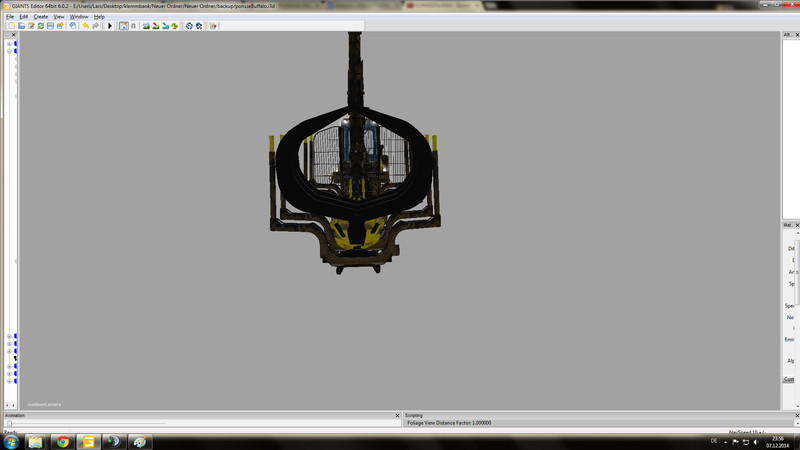This screenshot has width=800, height=450.
Task: Click the notepad edit toolbar icon
Action: [31, 26]
